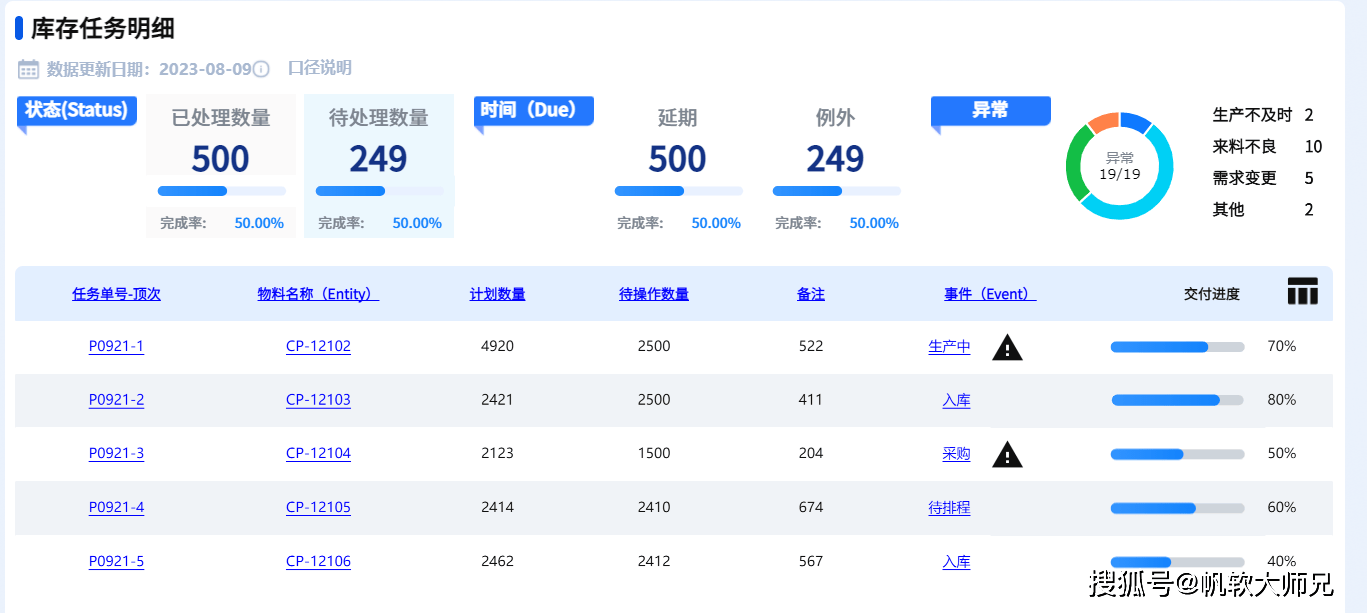This screenshot has height=613, width=1367.
Task: Select the 待处理数量 card
Action: (x=378, y=165)
